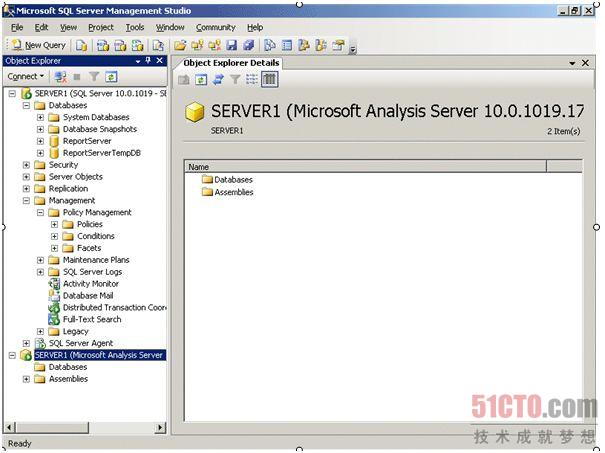Open the Tools menu

click(x=135, y=27)
